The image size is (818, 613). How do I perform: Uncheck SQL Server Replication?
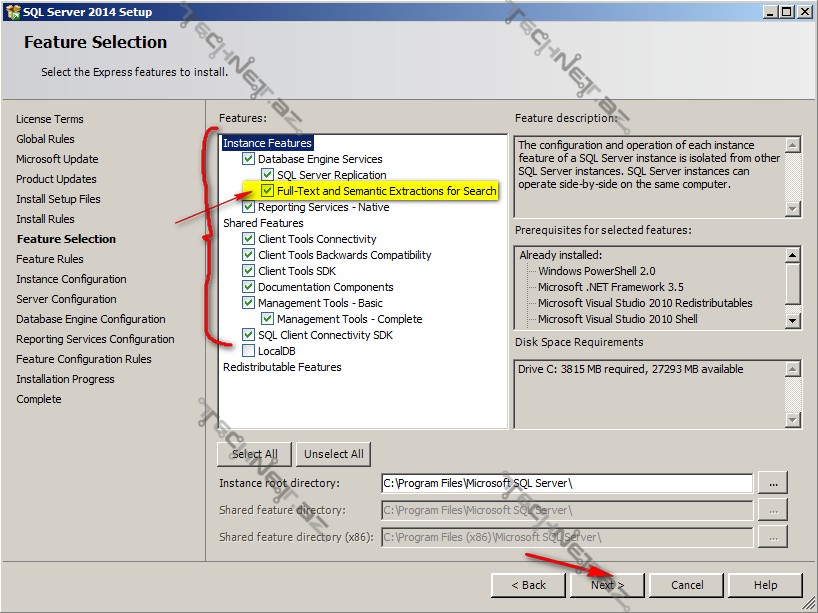click(267, 174)
